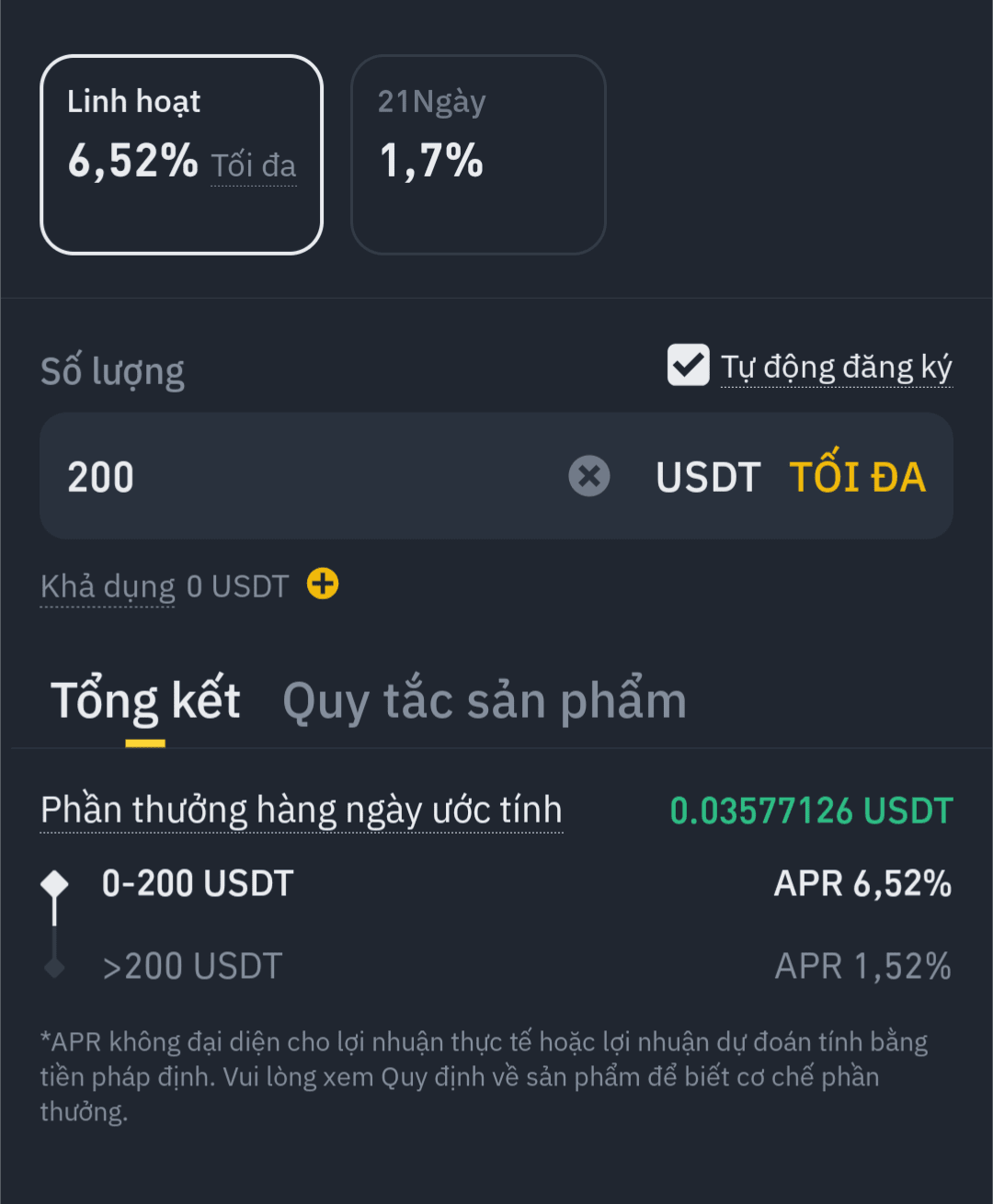Click the grey diamond >200 USDT tier marker
This screenshot has height=1204, width=993.
click(55, 967)
